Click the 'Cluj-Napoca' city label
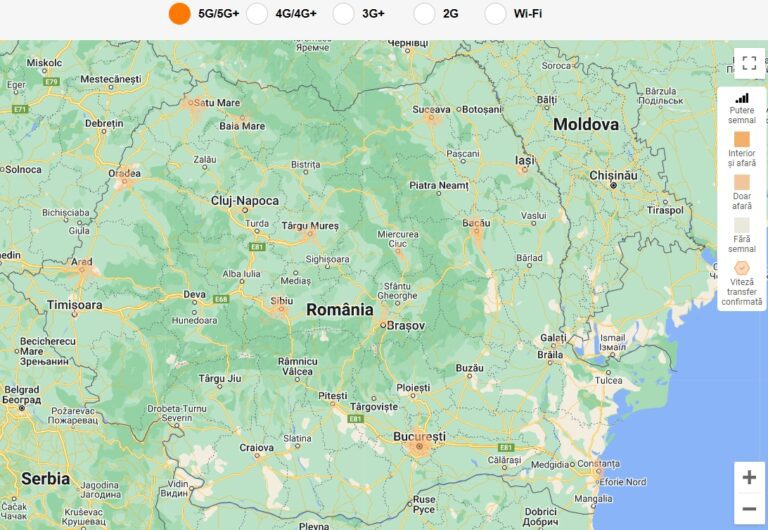The image size is (768, 530). [x=244, y=200]
